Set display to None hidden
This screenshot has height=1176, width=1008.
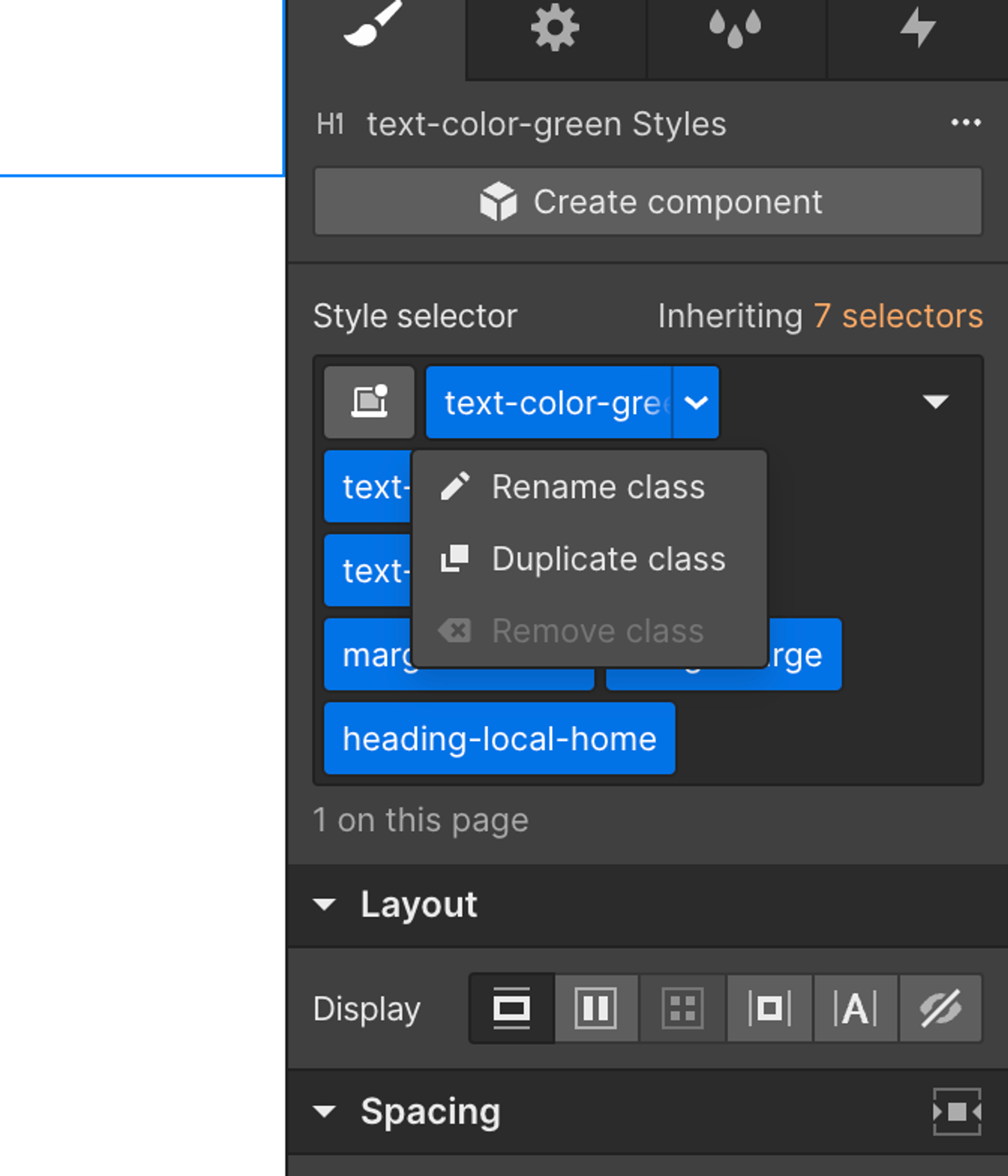[940, 1009]
